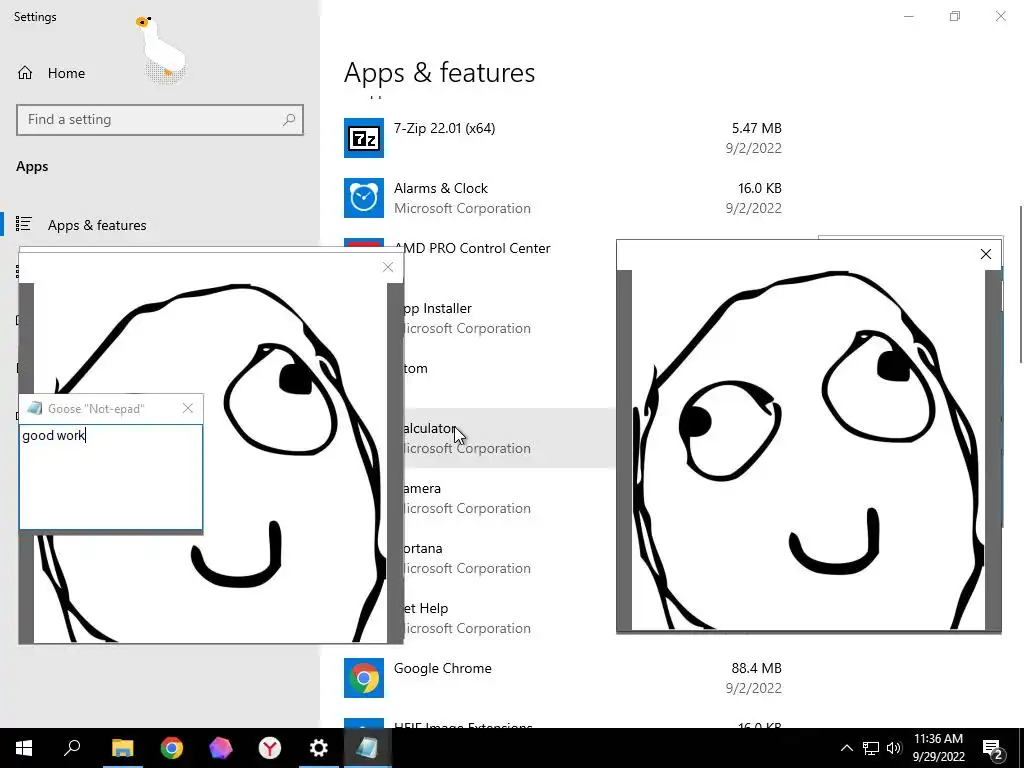Select 7-Zip 22.01 (x64) entry
Image resolution: width=1024 pixels, height=768 pixels.
point(563,138)
